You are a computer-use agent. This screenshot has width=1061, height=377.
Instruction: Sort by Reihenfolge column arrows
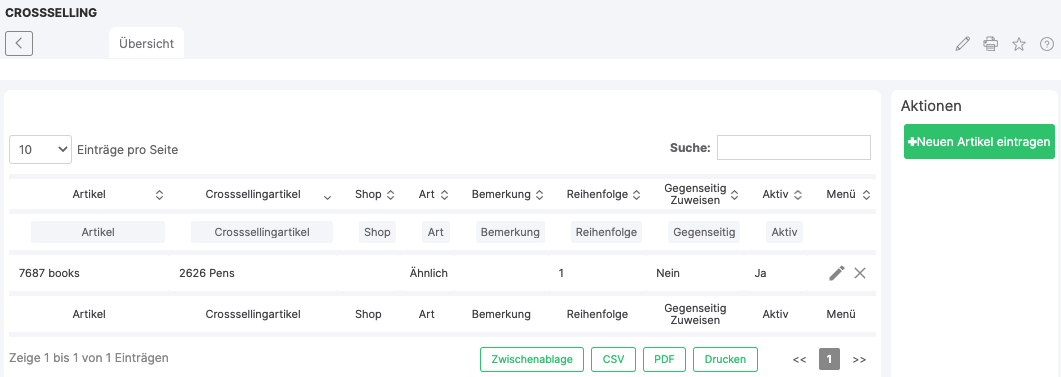coord(635,195)
